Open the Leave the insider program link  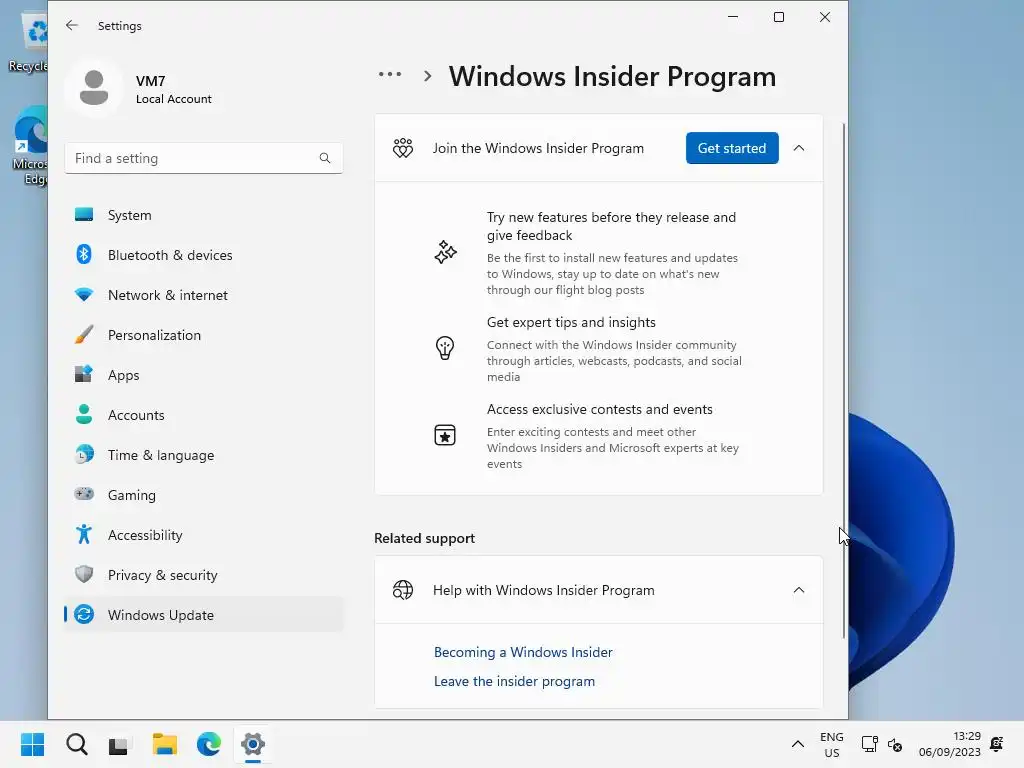coord(514,681)
